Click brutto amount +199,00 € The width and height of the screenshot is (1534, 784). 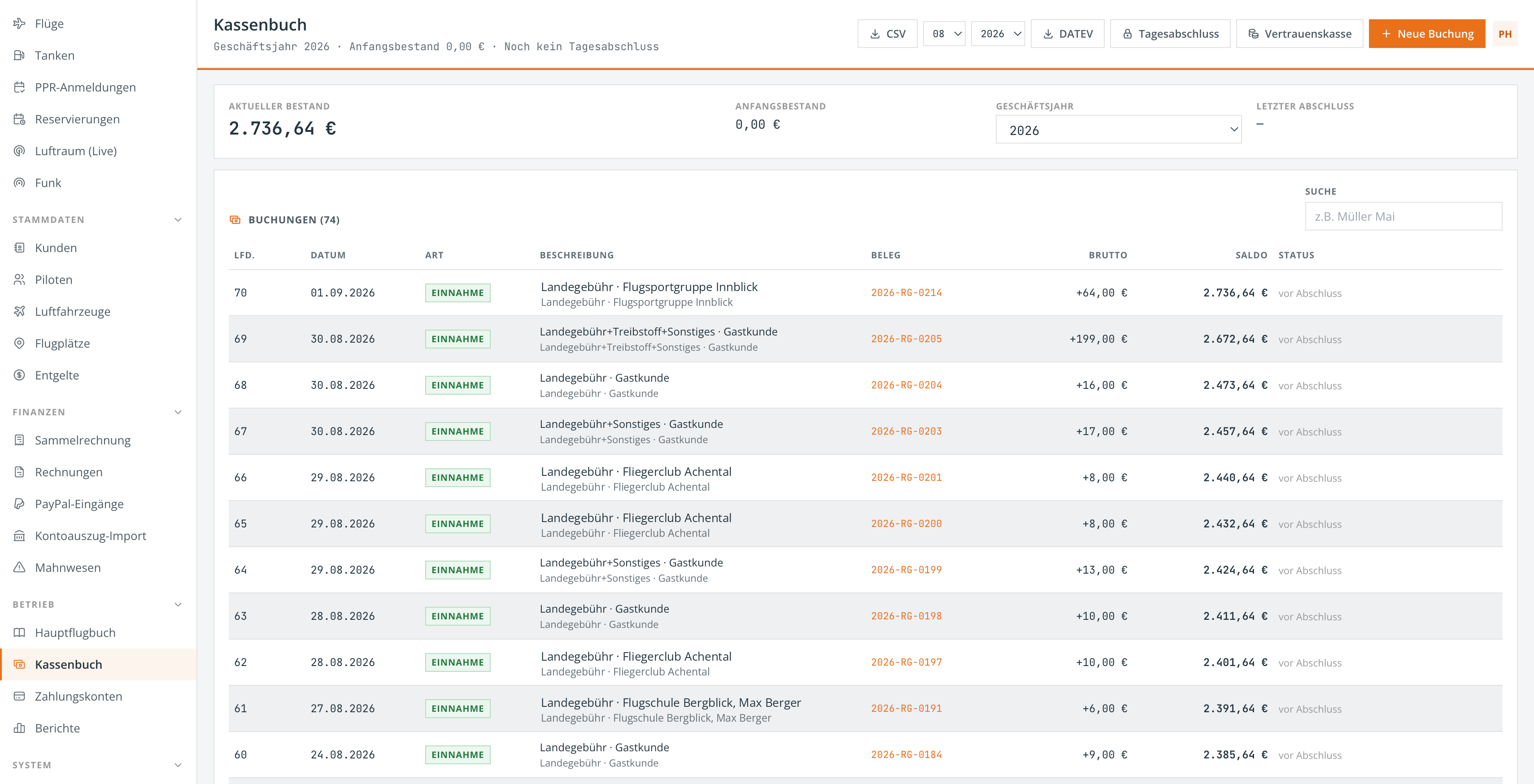1098,339
